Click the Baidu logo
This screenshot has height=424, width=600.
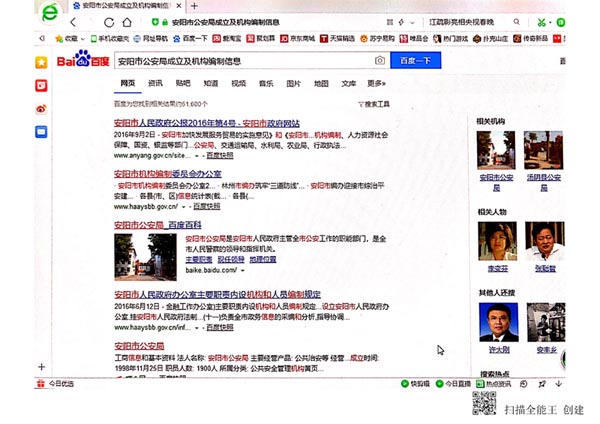[x=82, y=62]
